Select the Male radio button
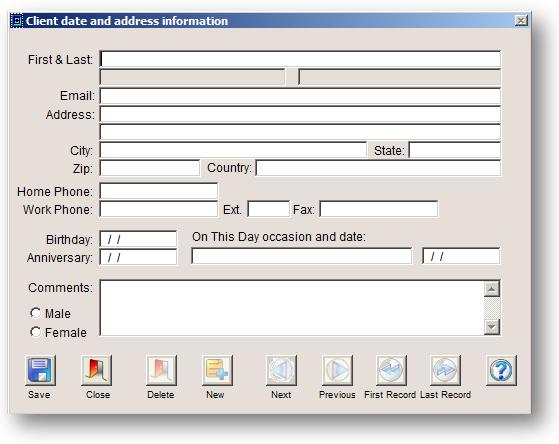Screen dimensions: 559x444 tap(35, 313)
